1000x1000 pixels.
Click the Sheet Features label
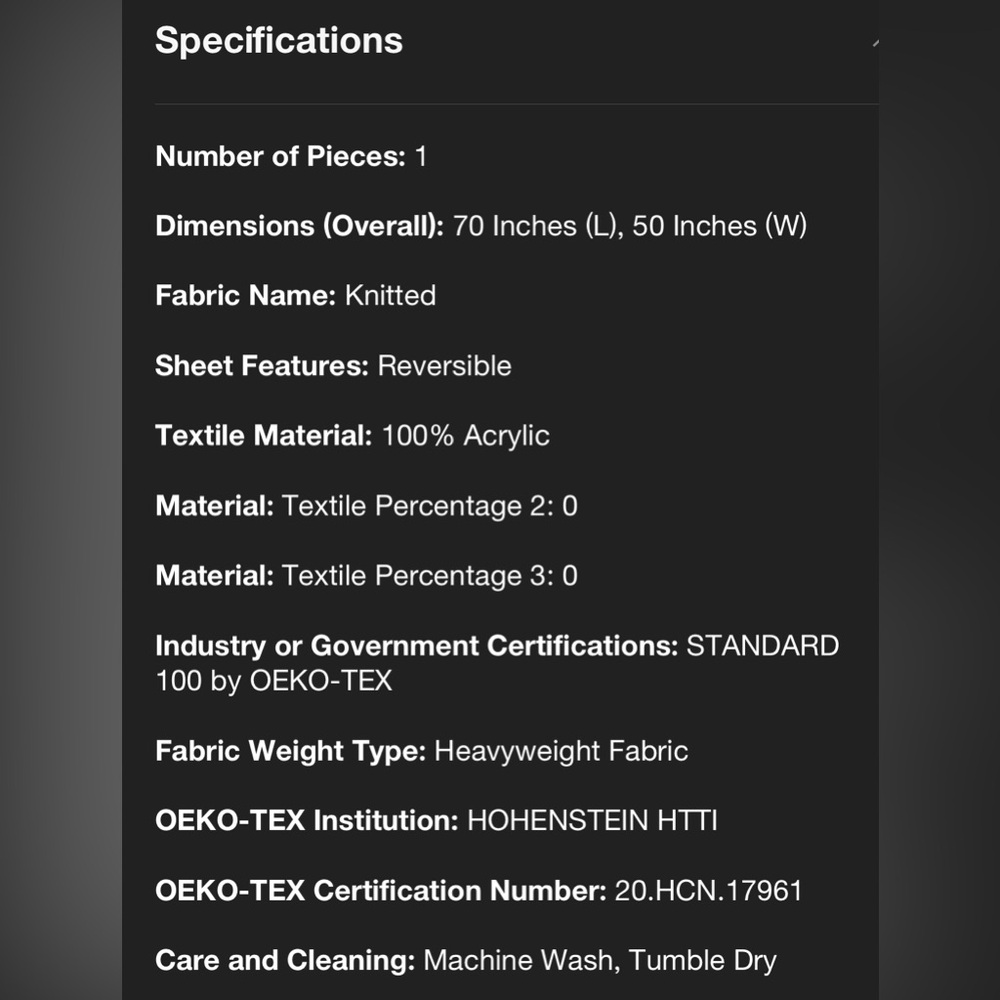[262, 365]
